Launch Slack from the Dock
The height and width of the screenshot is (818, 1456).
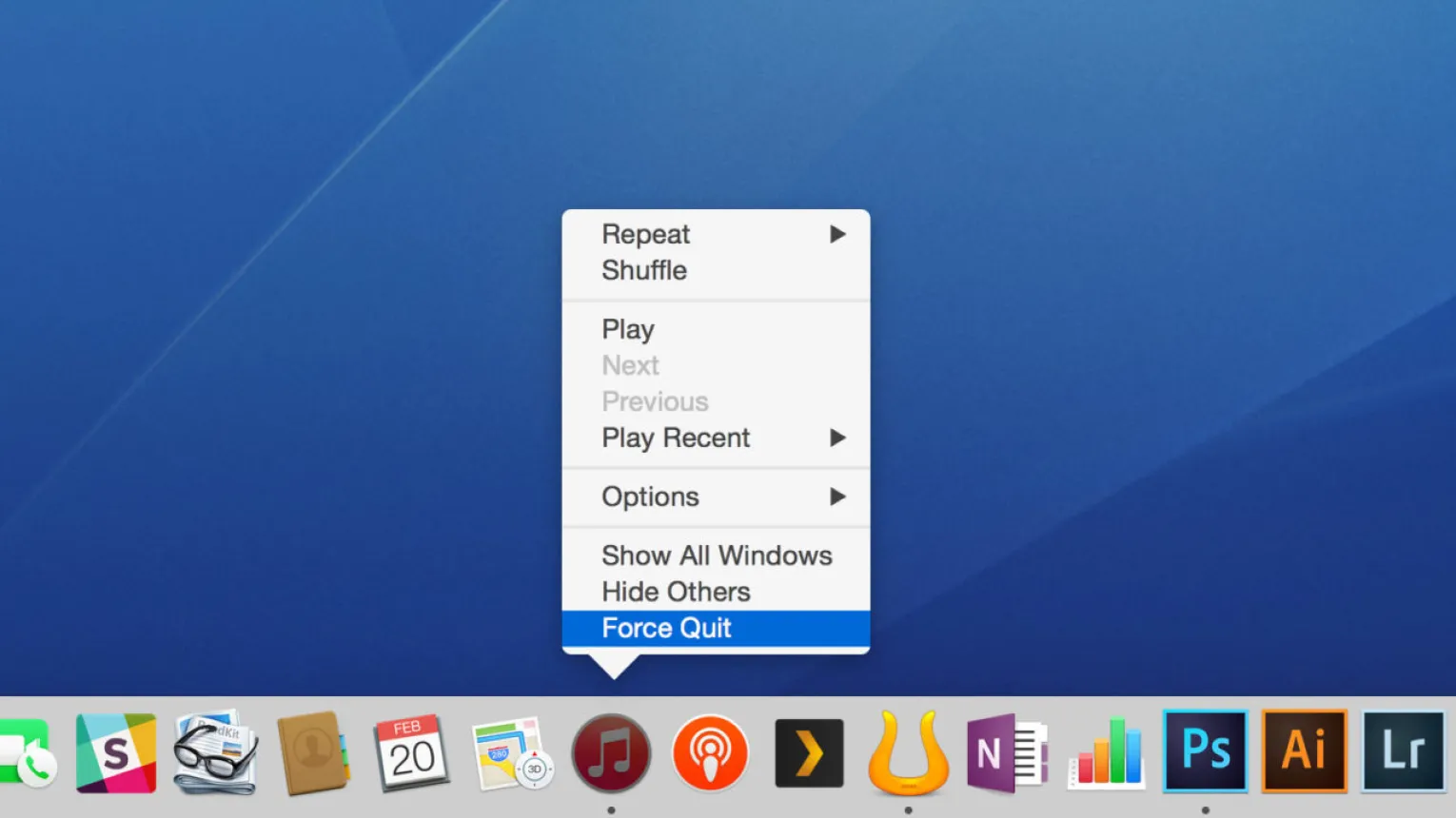pyautogui.click(x=116, y=753)
